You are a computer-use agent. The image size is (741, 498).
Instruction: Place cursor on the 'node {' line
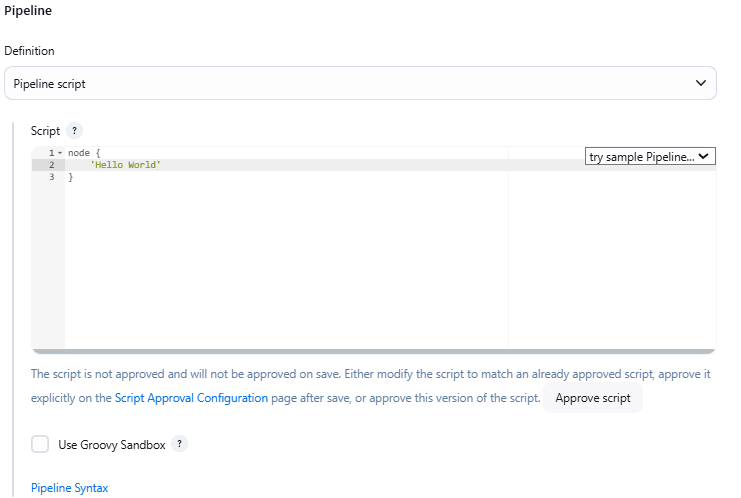pos(84,153)
